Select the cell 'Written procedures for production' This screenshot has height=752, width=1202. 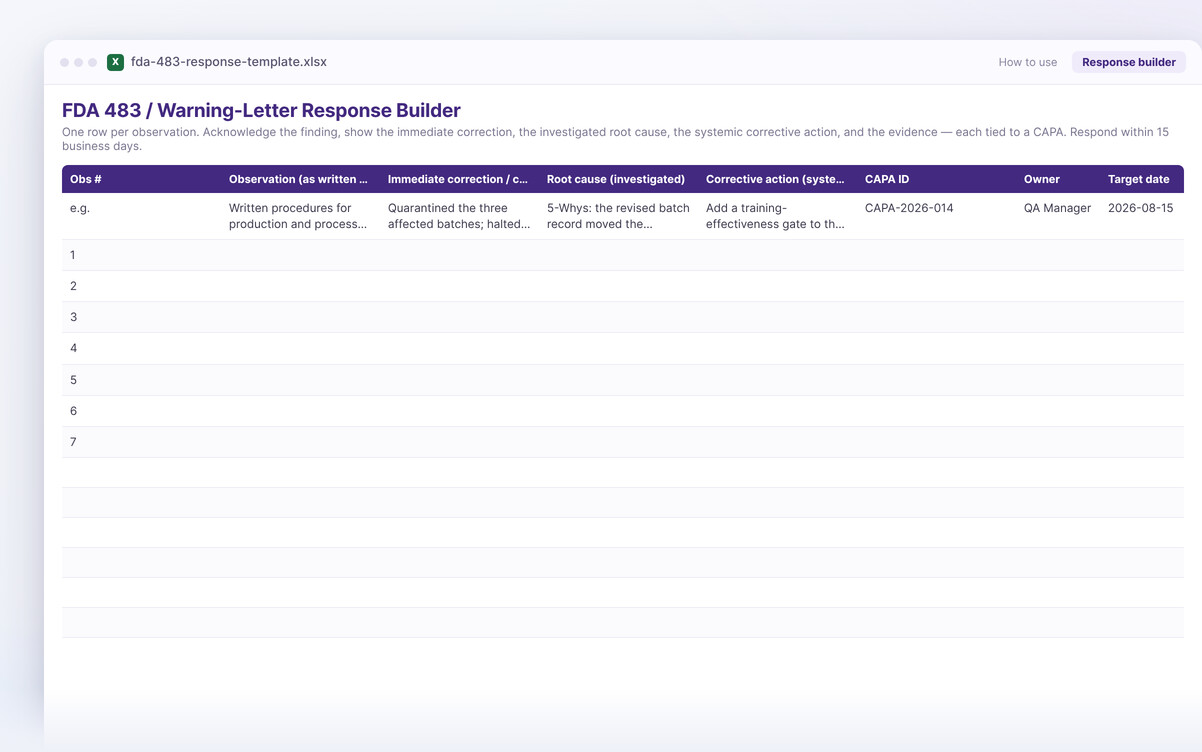coord(300,216)
